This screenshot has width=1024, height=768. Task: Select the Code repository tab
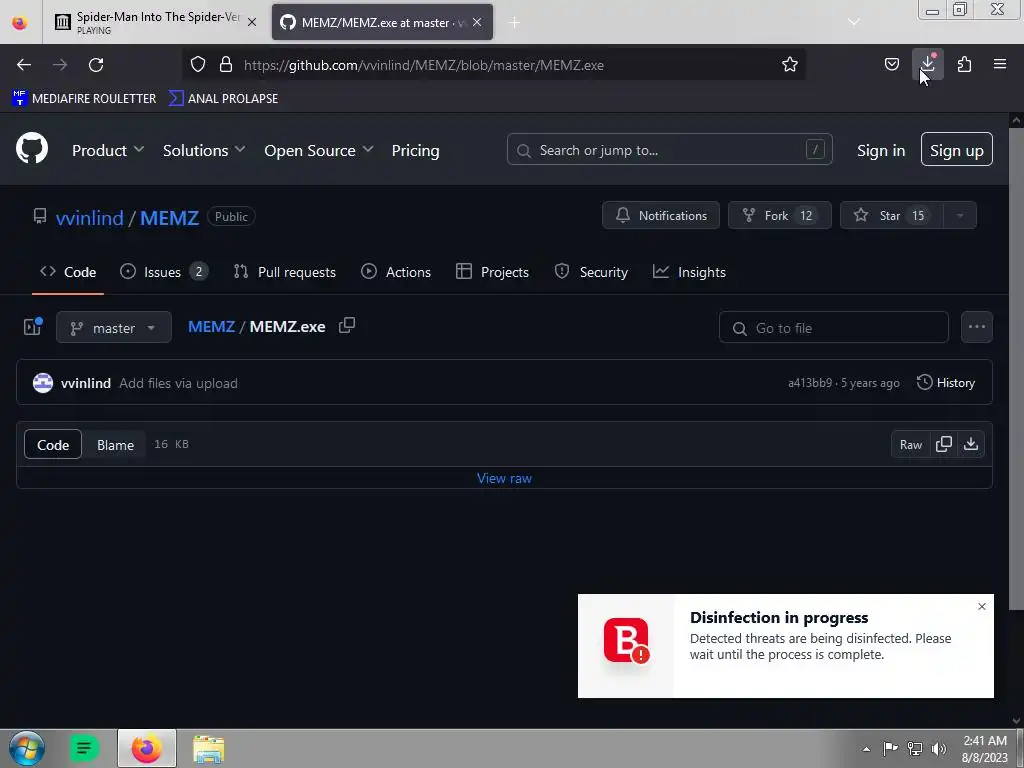pos(68,272)
